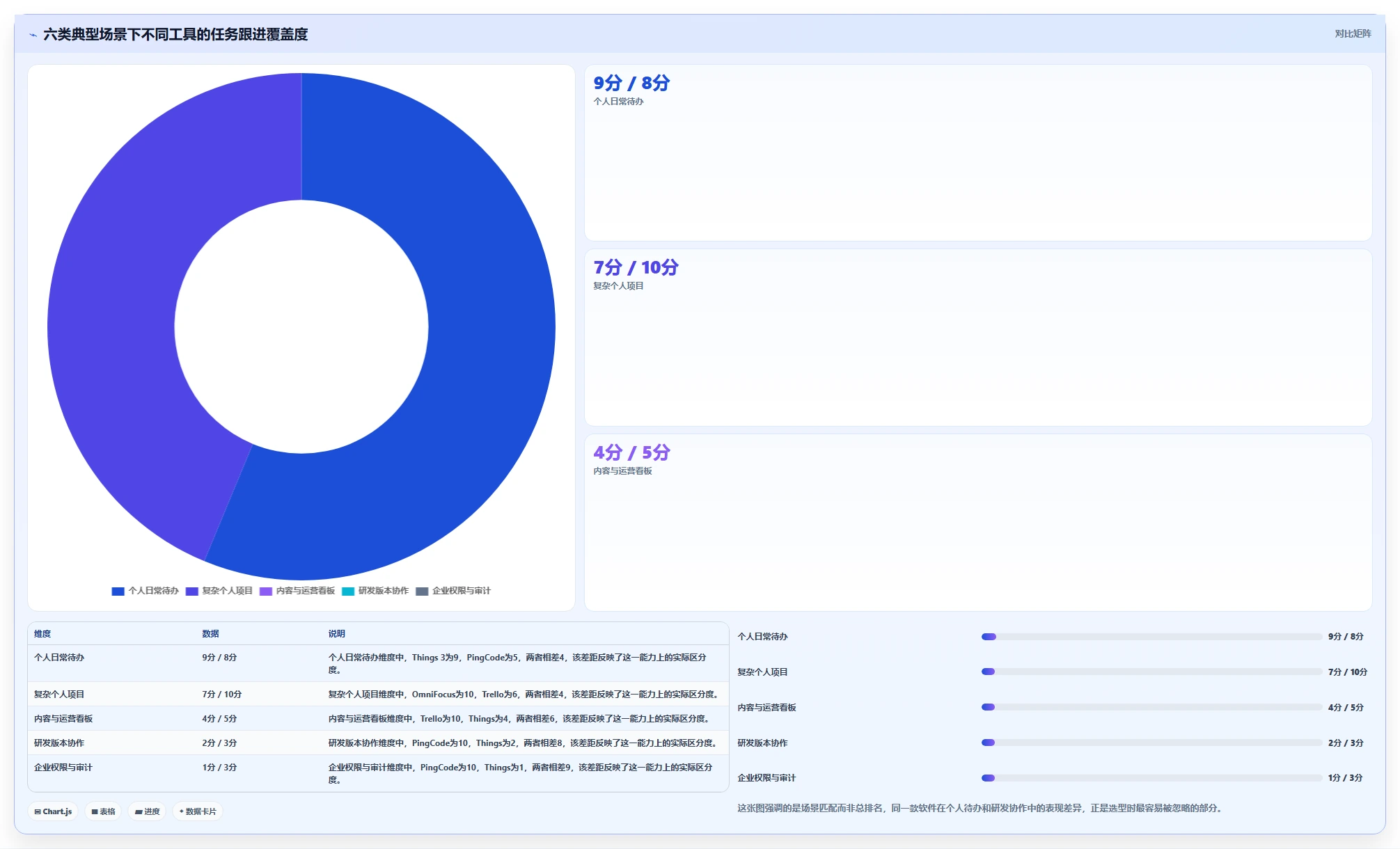Click the 9分 / 8分 table value
Screen dimensions: 1400x849
coord(219,658)
